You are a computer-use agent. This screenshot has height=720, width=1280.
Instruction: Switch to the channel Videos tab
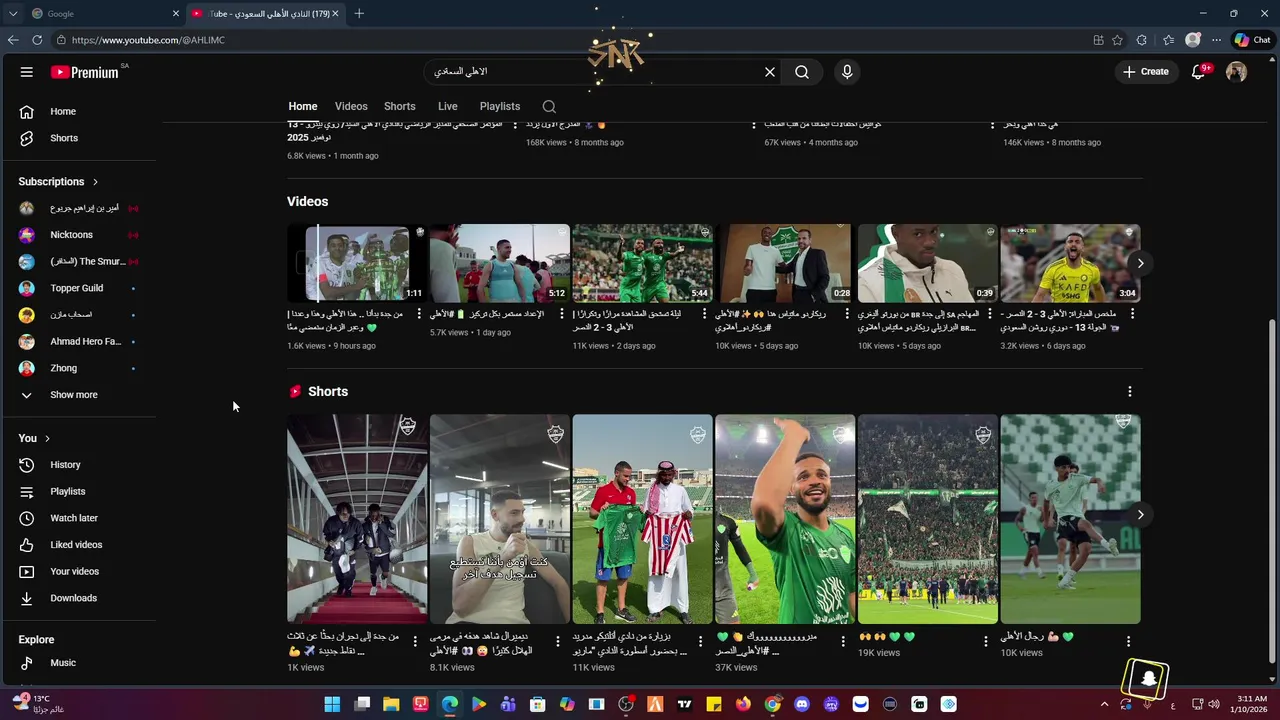[x=351, y=107]
